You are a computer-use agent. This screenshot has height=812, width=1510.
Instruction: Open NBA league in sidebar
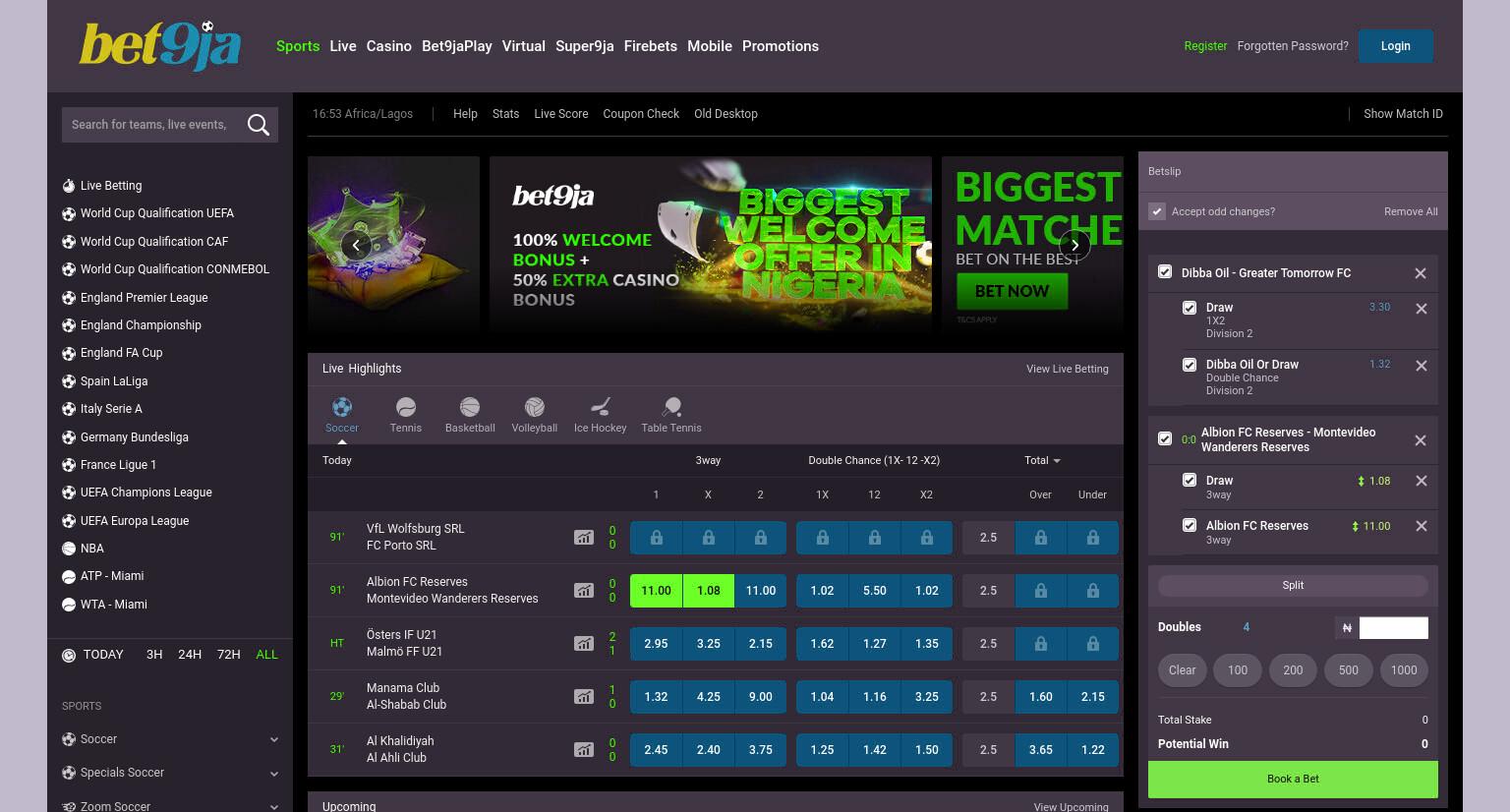91,549
